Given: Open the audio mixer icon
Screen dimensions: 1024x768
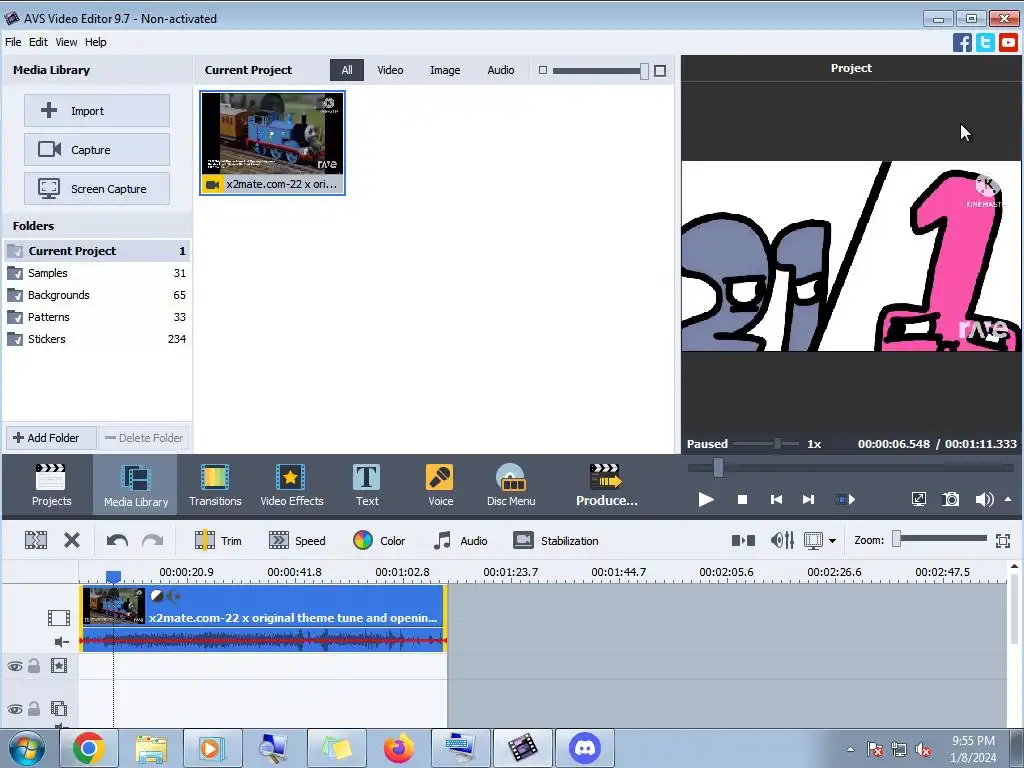Looking at the screenshot, I should pos(782,541).
